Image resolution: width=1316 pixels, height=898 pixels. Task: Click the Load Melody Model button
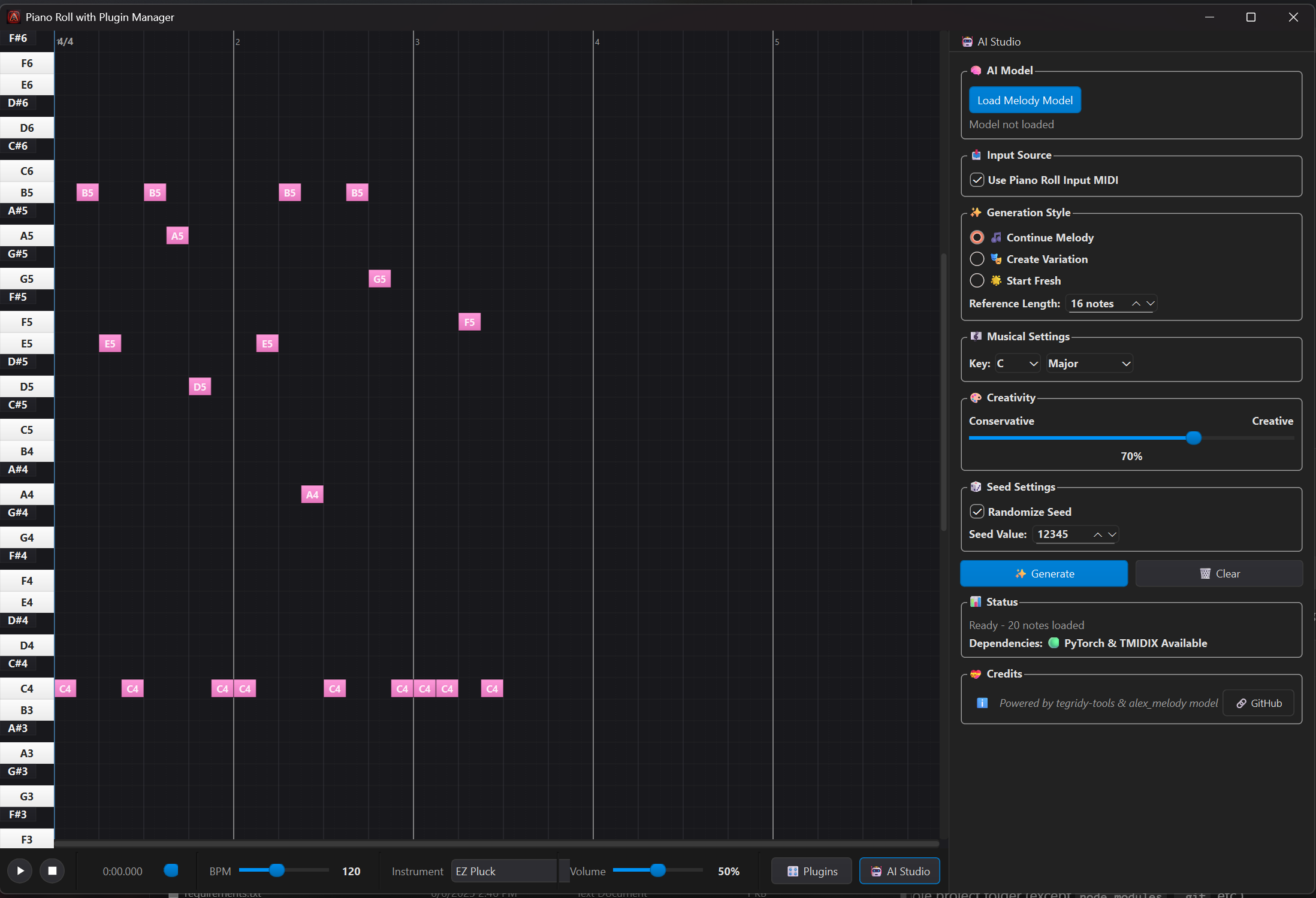click(1025, 100)
